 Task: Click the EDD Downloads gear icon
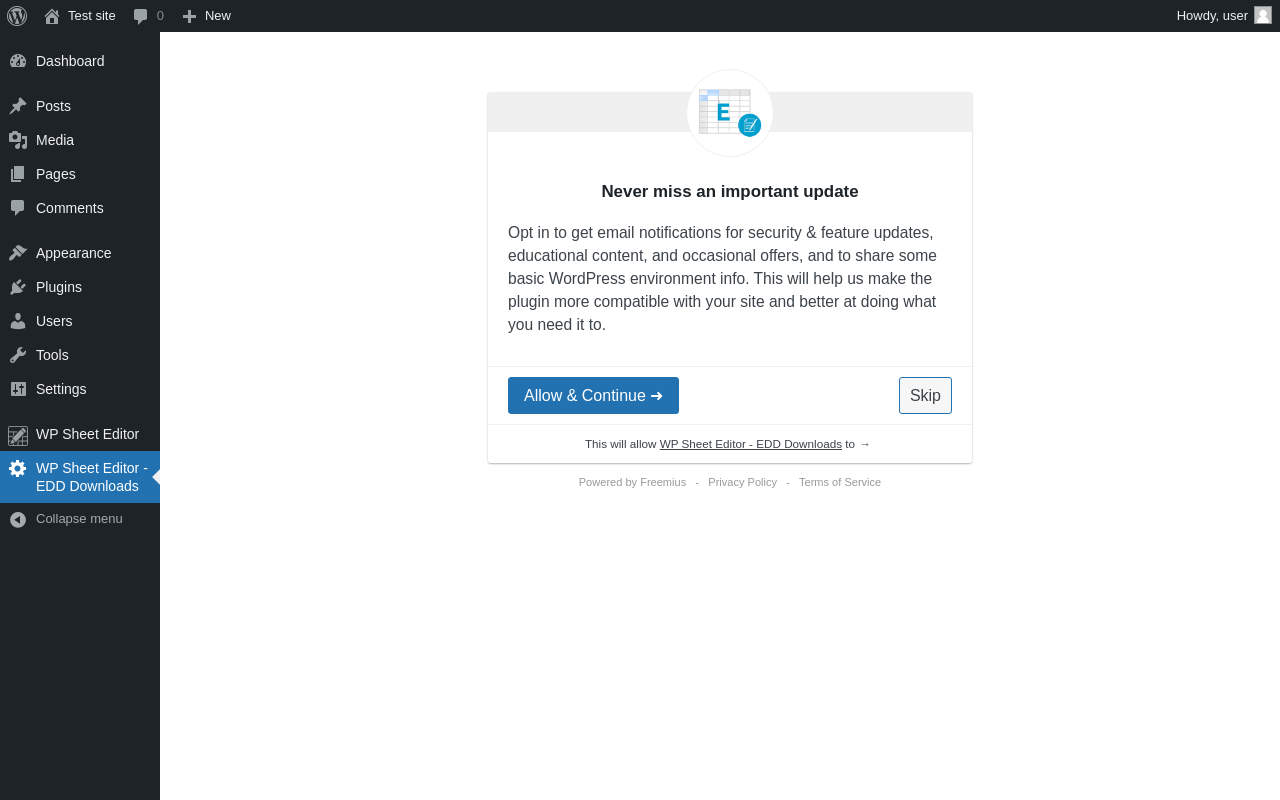pos(18,468)
